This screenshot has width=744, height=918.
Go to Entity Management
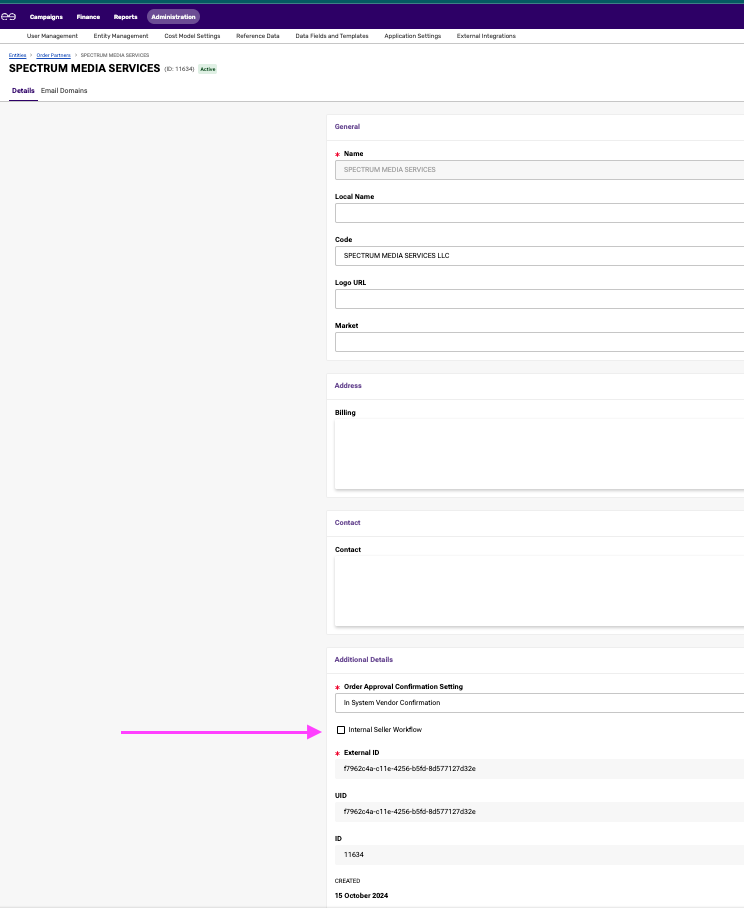point(121,36)
